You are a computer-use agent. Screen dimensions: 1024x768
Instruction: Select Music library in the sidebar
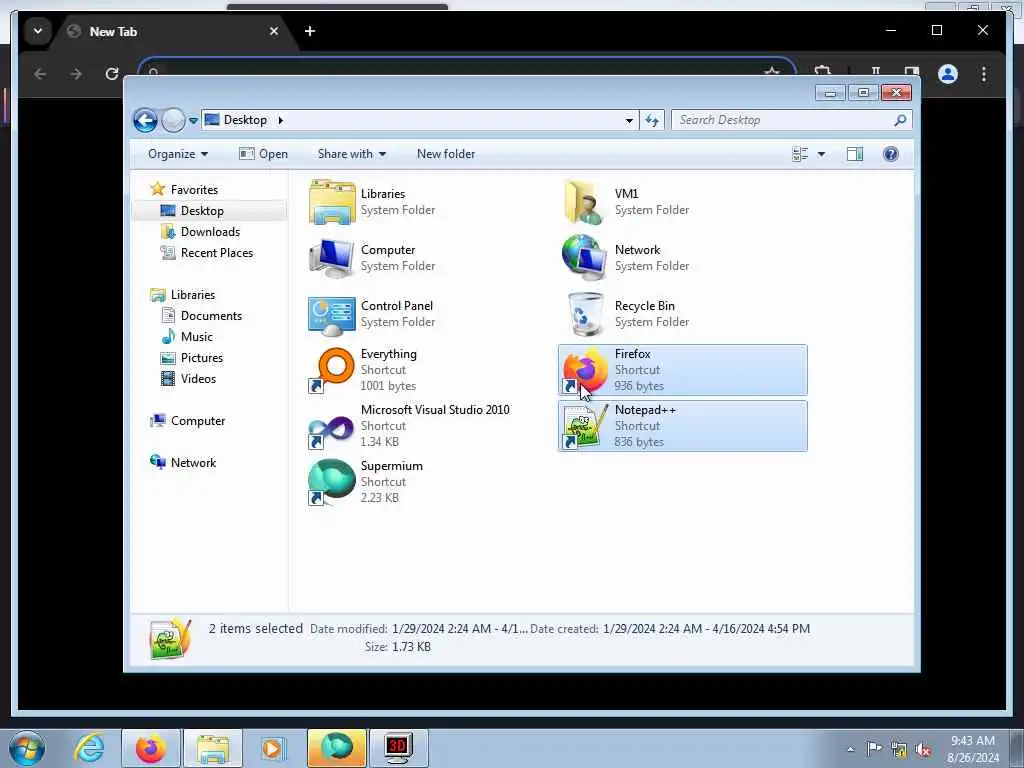coord(197,337)
